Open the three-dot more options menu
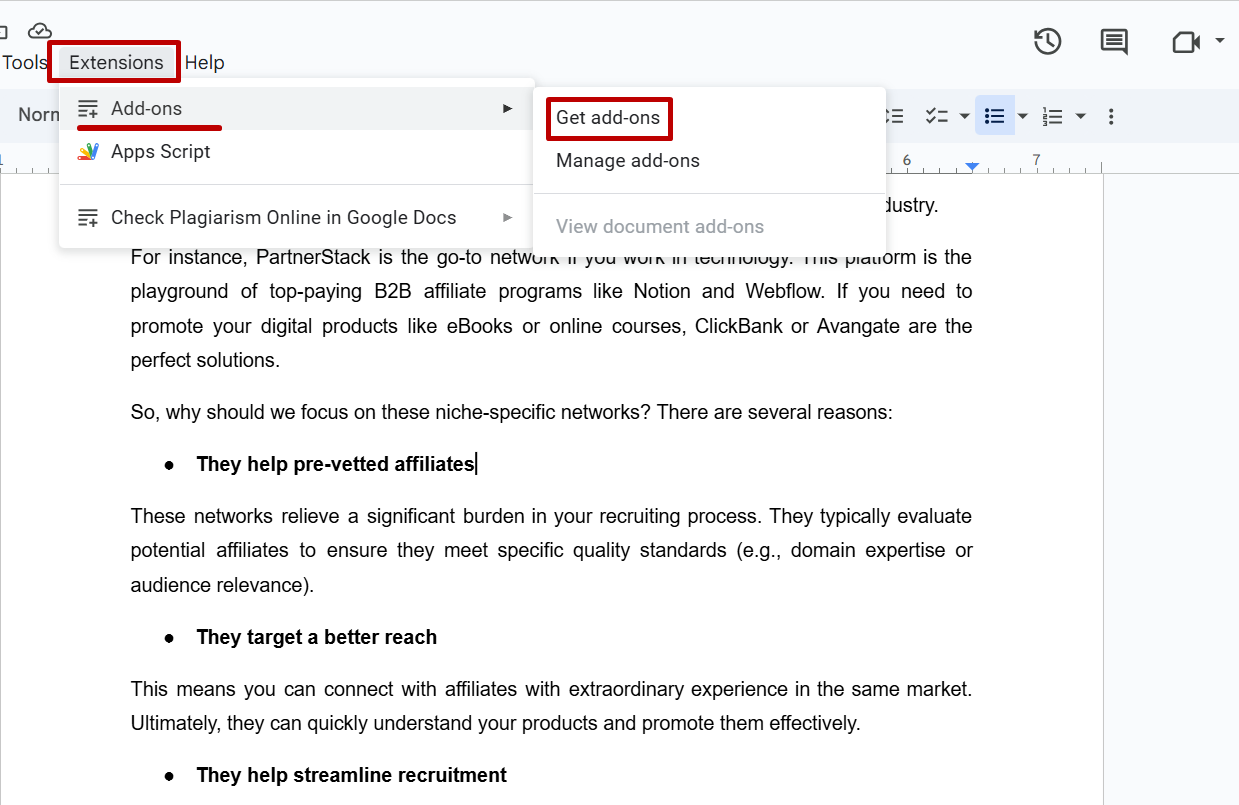Viewport: 1239px width, 805px height. [1111, 116]
